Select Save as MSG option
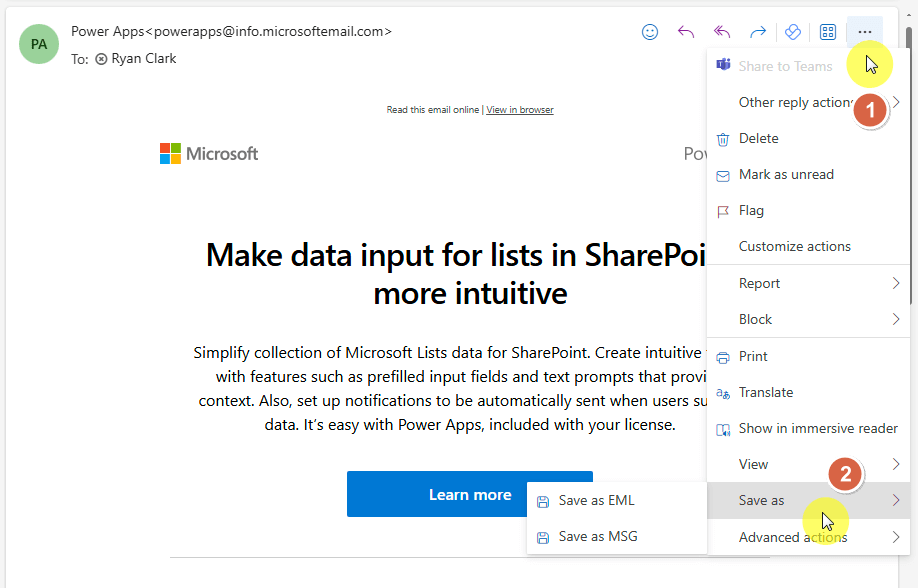The width and height of the screenshot is (918, 588). (x=616, y=536)
